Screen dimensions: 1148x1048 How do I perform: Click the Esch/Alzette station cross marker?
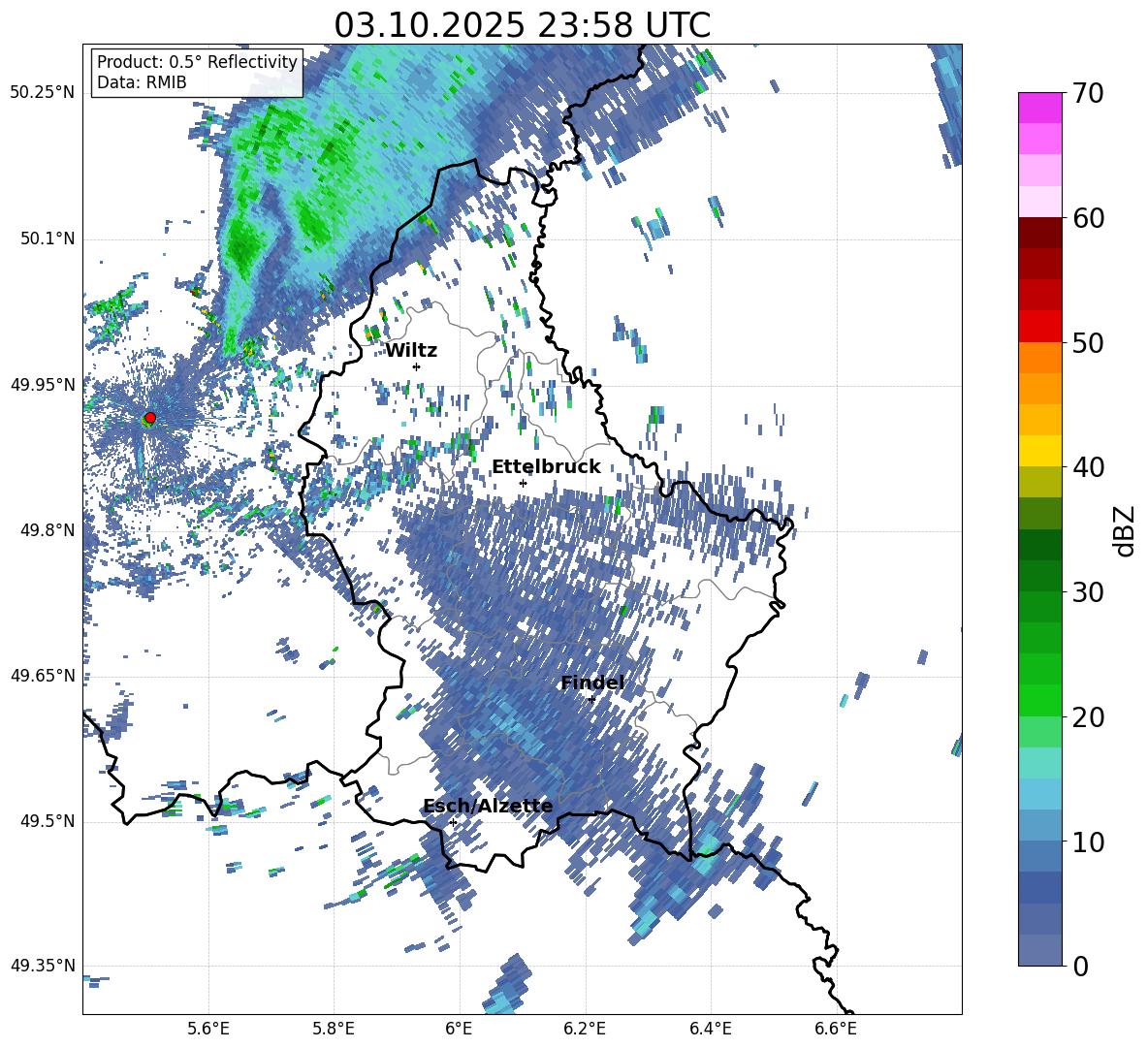pyautogui.click(x=453, y=822)
